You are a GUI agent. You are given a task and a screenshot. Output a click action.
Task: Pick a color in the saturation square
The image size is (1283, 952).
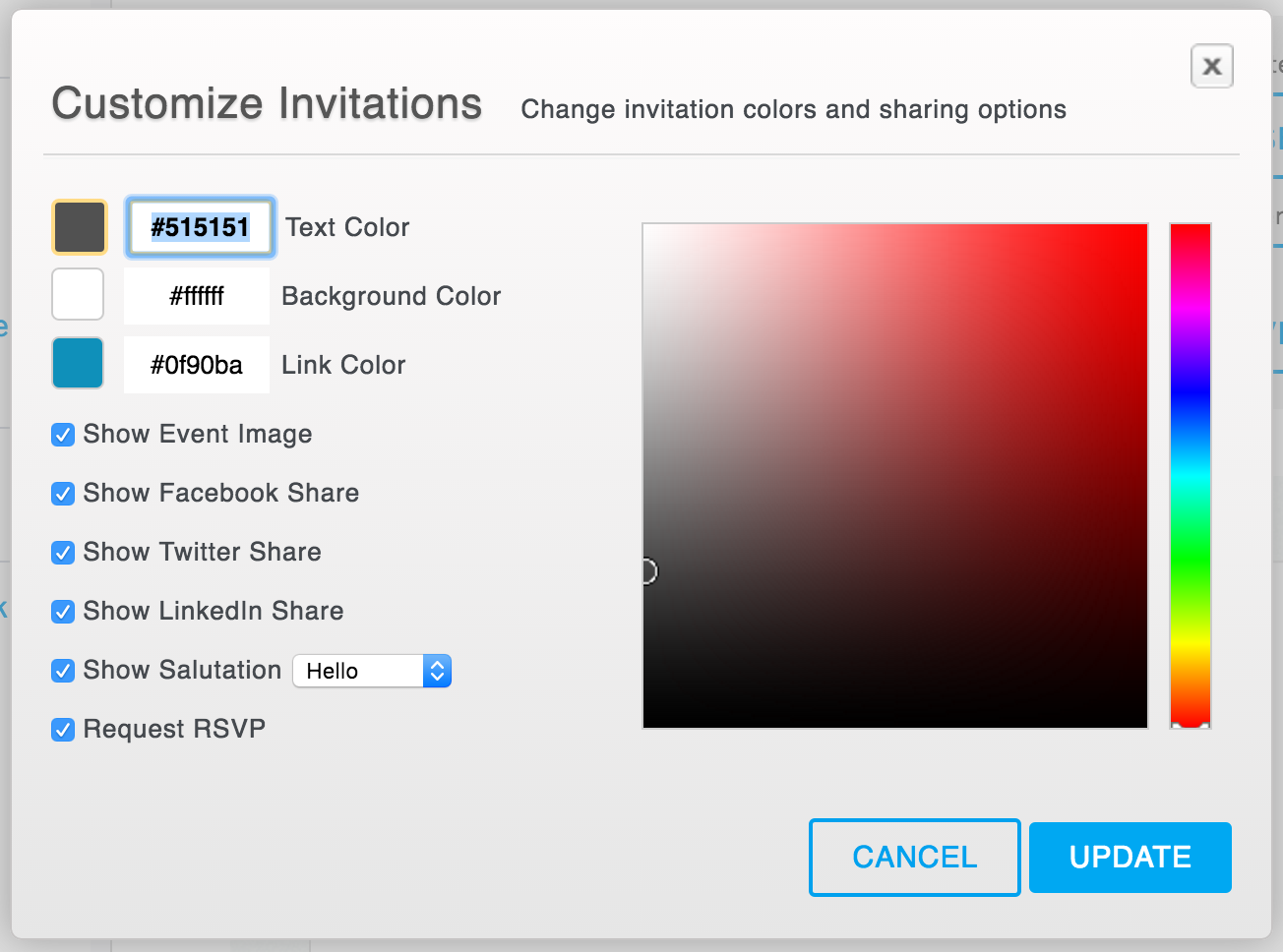click(895, 476)
